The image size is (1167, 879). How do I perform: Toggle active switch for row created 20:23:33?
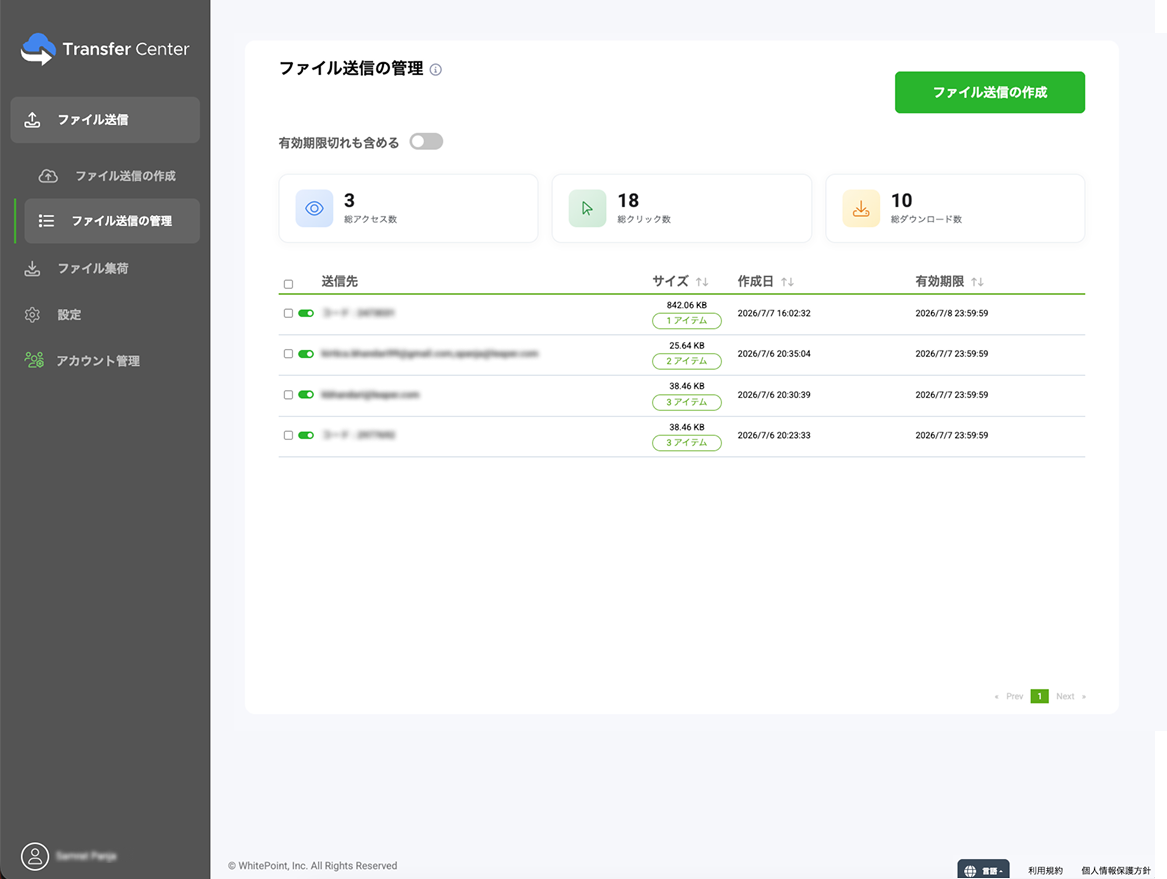click(306, 435)
